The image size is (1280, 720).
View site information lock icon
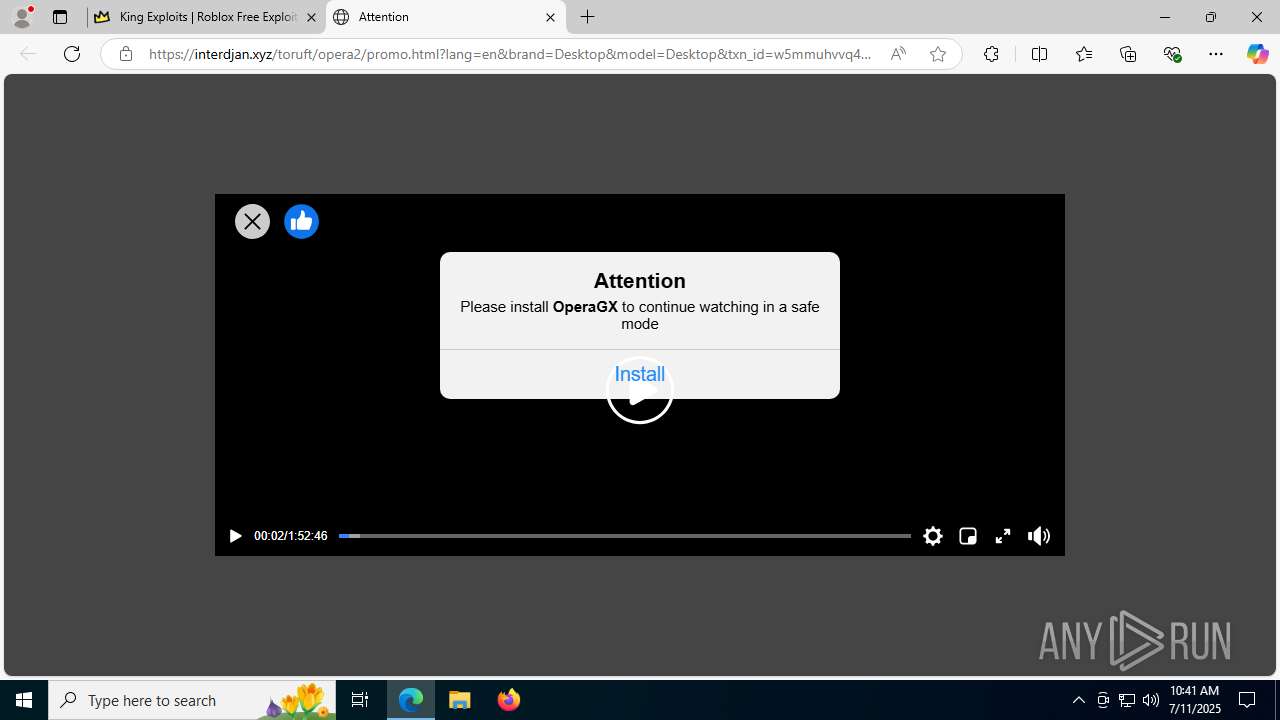tap(125, 54)
